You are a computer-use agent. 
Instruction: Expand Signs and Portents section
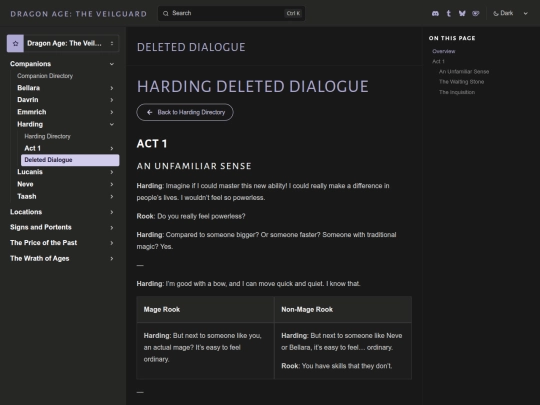62,227
